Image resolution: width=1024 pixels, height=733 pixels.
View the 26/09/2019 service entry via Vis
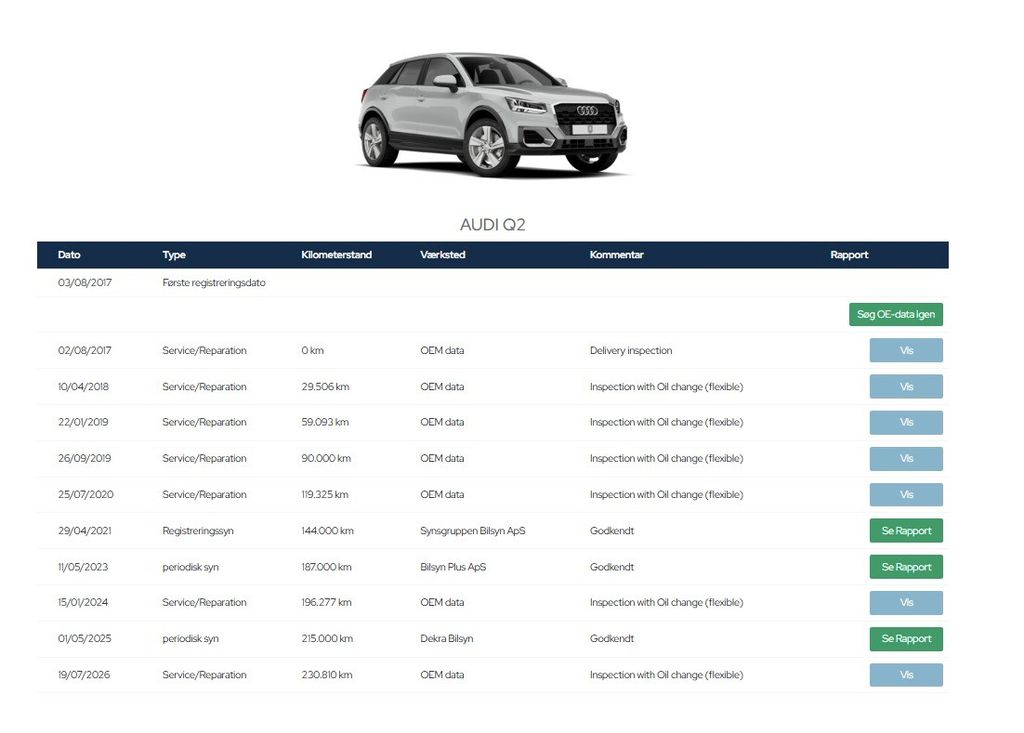click(906, 459)
